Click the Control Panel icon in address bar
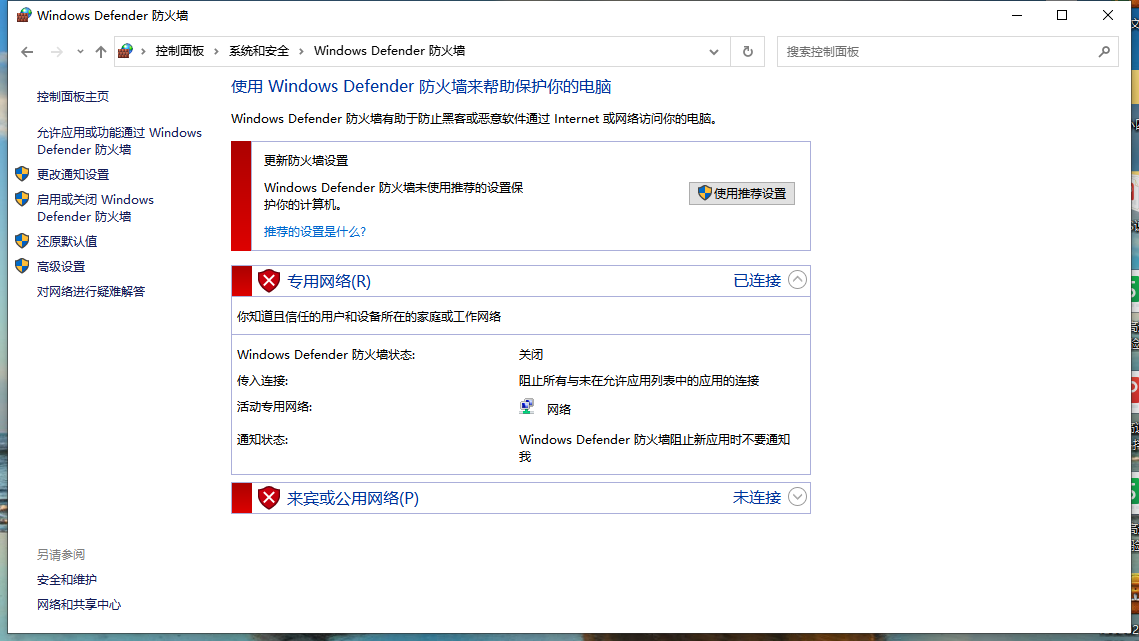 point(126,51)
